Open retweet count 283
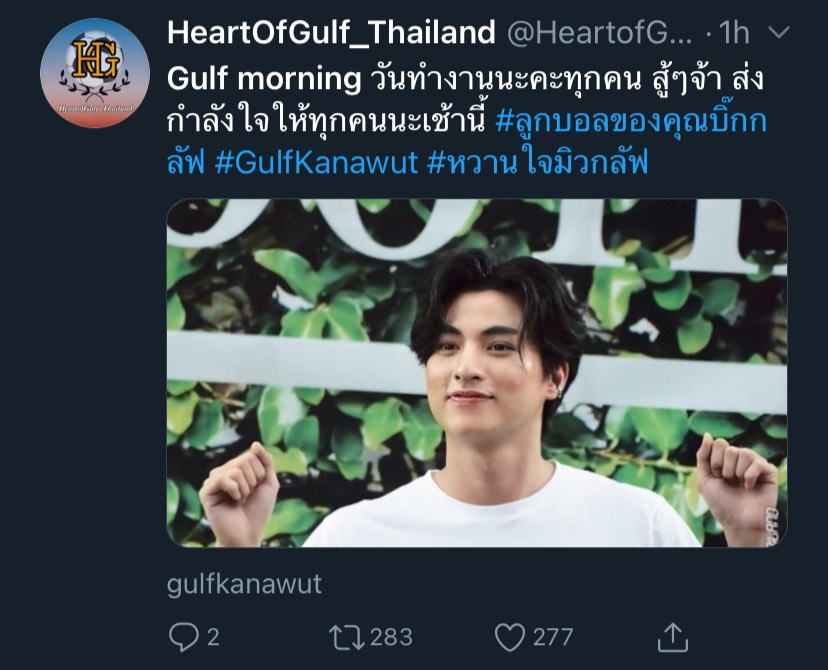The image size is (828, 670). point(391,637)
